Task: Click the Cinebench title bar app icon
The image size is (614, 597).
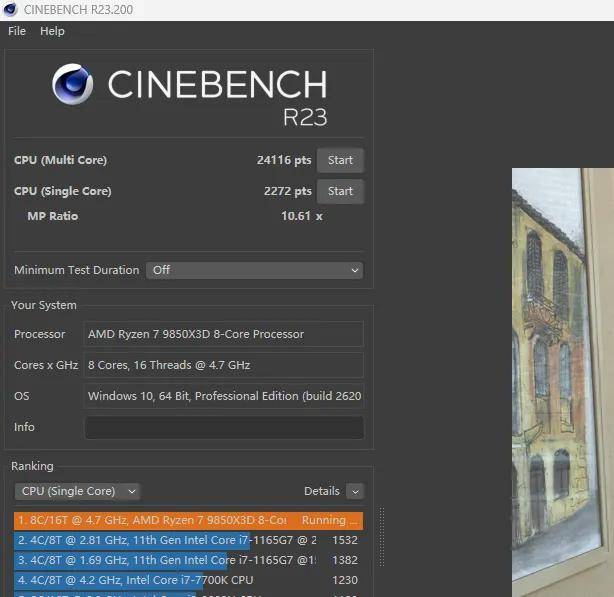Action: (10, 9)
